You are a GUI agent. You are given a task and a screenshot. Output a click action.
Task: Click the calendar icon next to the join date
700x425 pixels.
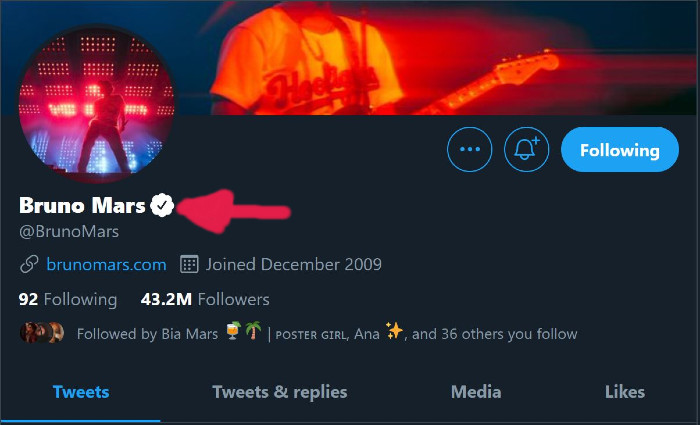[x=189, y=265]
